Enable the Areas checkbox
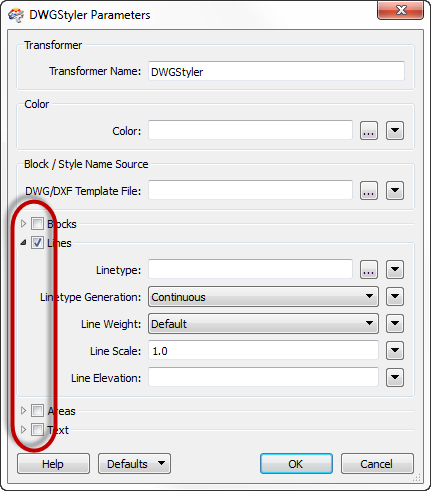This screenshot has height=491, width=431. (x=37, y=410)
